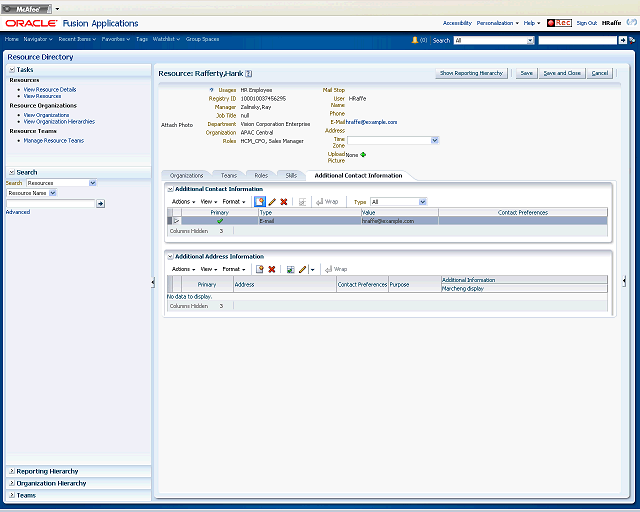This screenshot has width=640, height=512.
Task: Open the Time Zone dropdown
Action: pyautogui.click(x=435, y=140)
